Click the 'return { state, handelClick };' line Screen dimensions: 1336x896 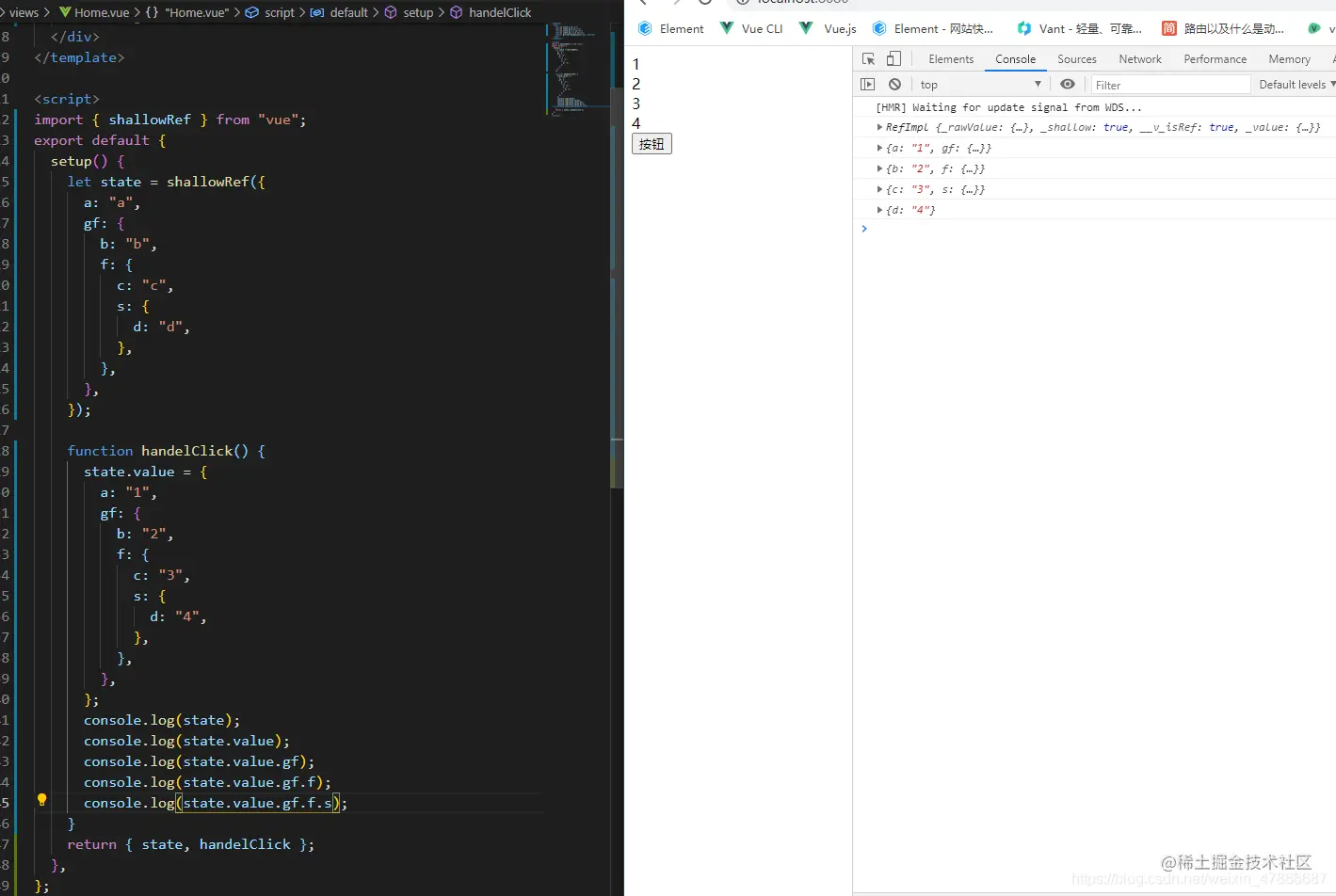191,844
